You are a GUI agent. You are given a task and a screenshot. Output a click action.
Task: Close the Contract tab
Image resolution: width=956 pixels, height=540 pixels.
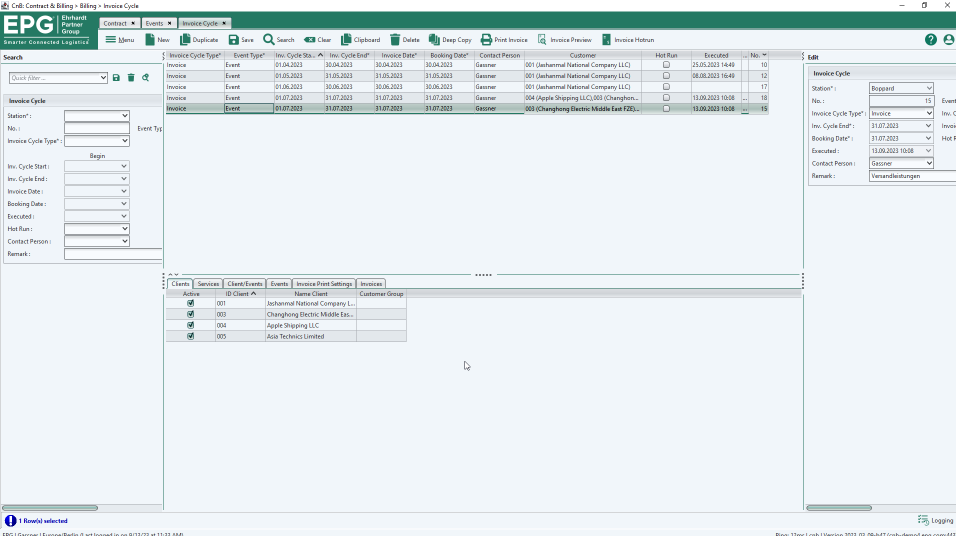[133, 23]
